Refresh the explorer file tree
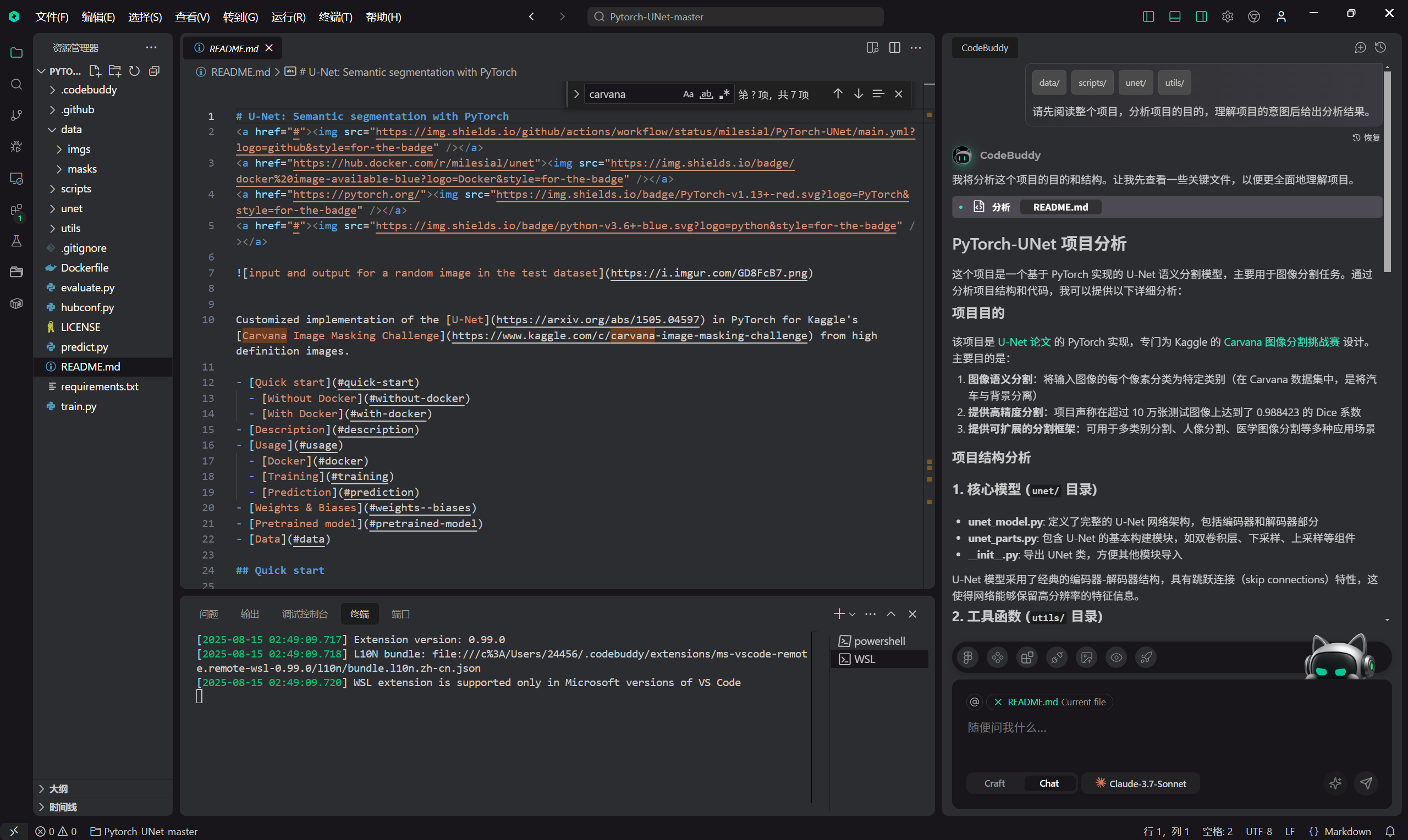Viewport: 1408px width, 840px height. point(134,71)
